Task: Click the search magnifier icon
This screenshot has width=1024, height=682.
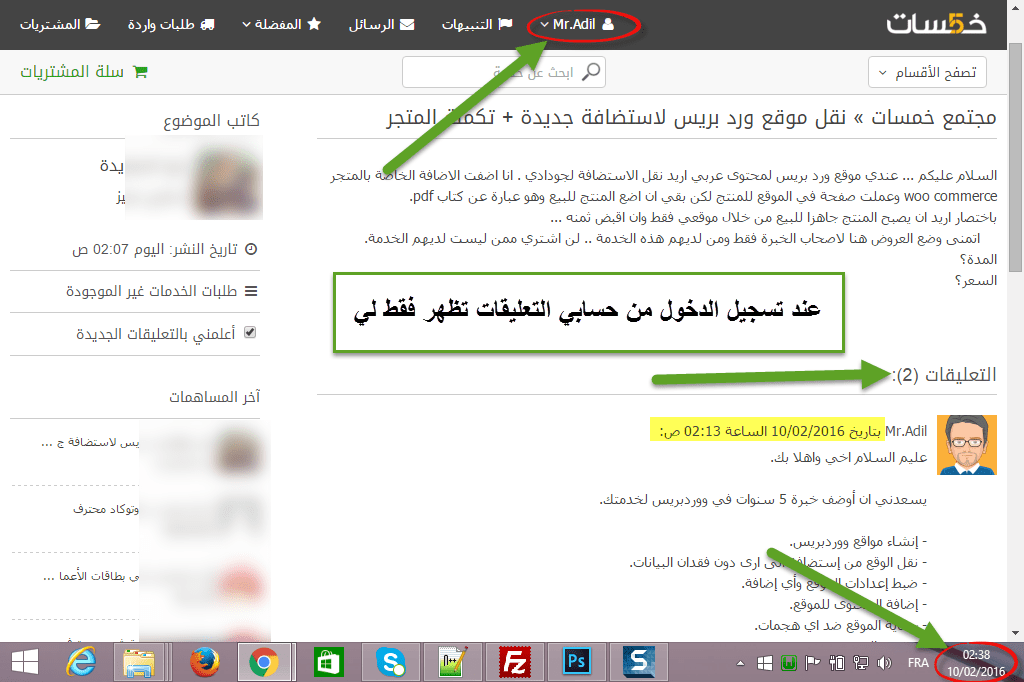Action: point(592,72)
